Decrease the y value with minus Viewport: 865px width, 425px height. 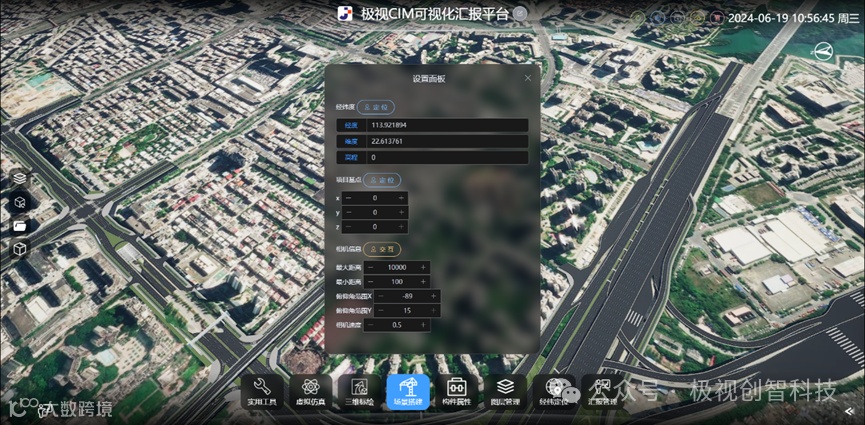pos(349,212)
